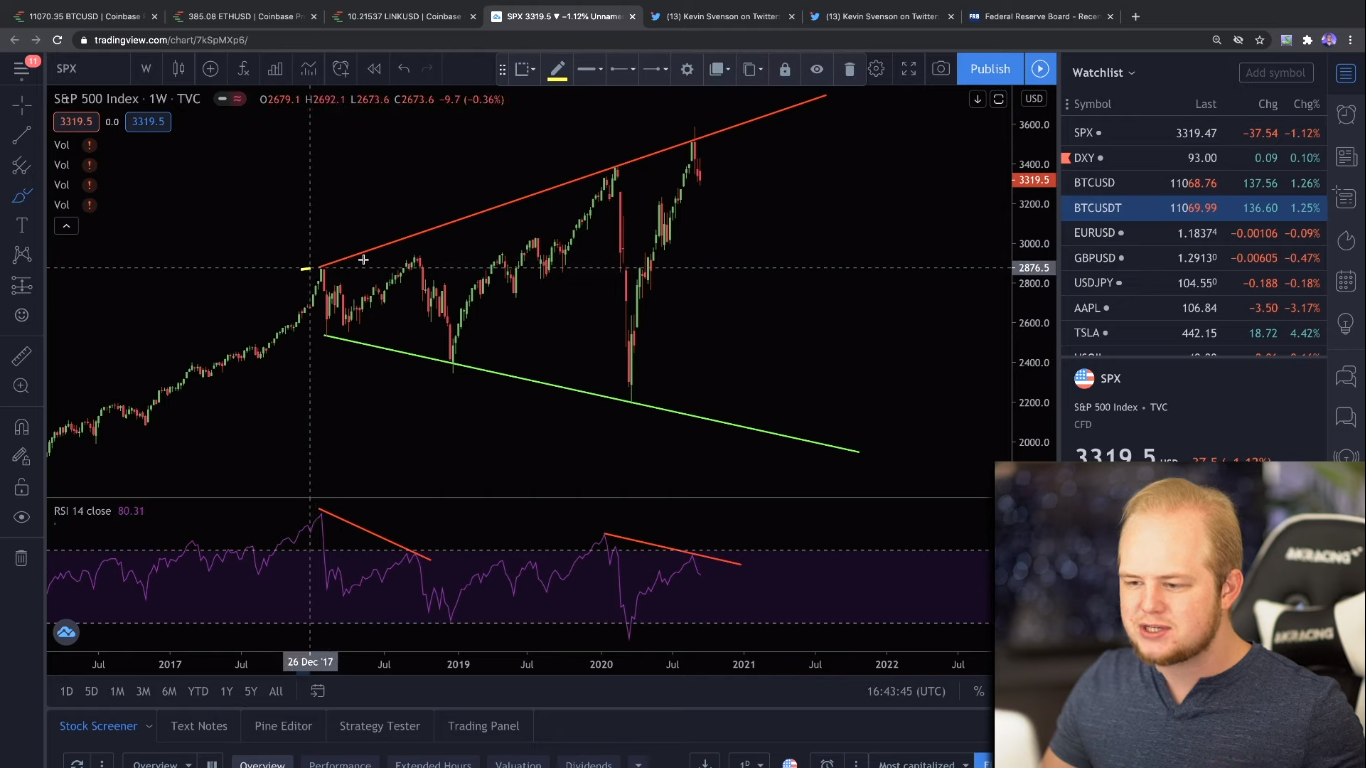
Task: Open the pitchfork and Gann tools
Action: pyautogui.click(x=21, y=165)
